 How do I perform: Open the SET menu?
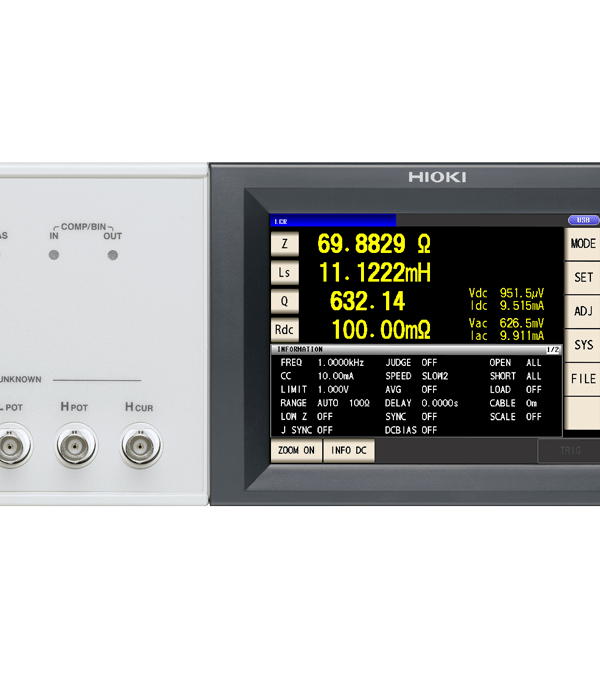(582, 278)
